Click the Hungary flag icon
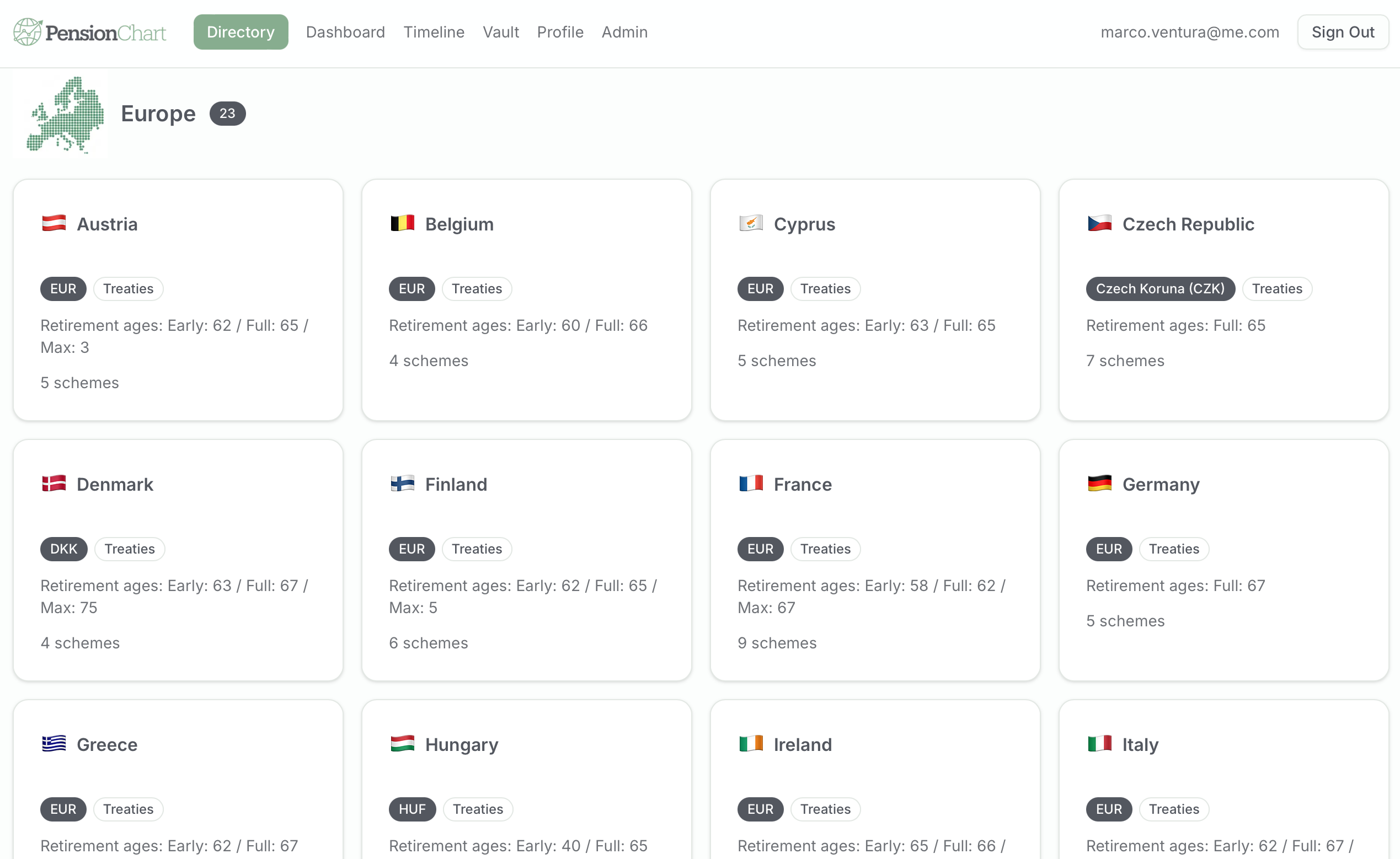Image resolution: width=1400 pixels, height=859 pixels. (x=402, y=744)
